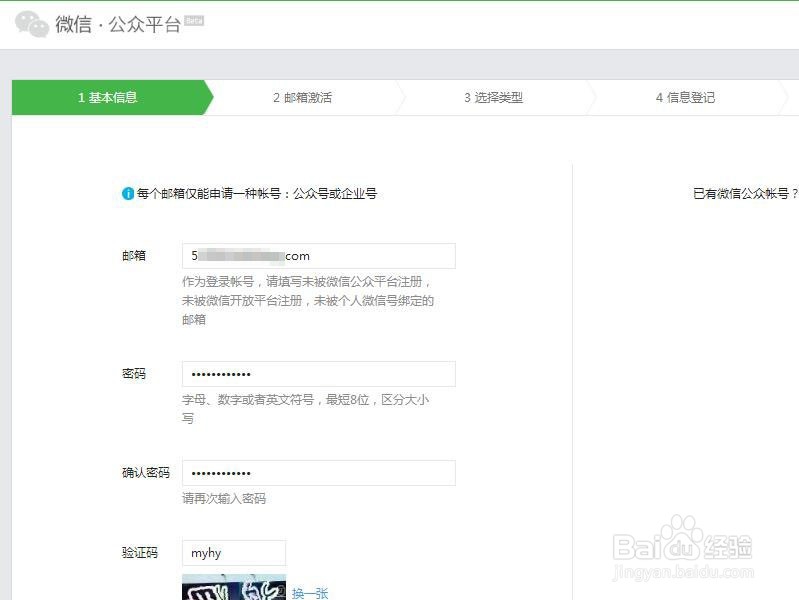Viewport: 799px width, 600px height.
Task: Click the 字母、数字或者英文符号 password hint
Action: [x=305, y=409]
